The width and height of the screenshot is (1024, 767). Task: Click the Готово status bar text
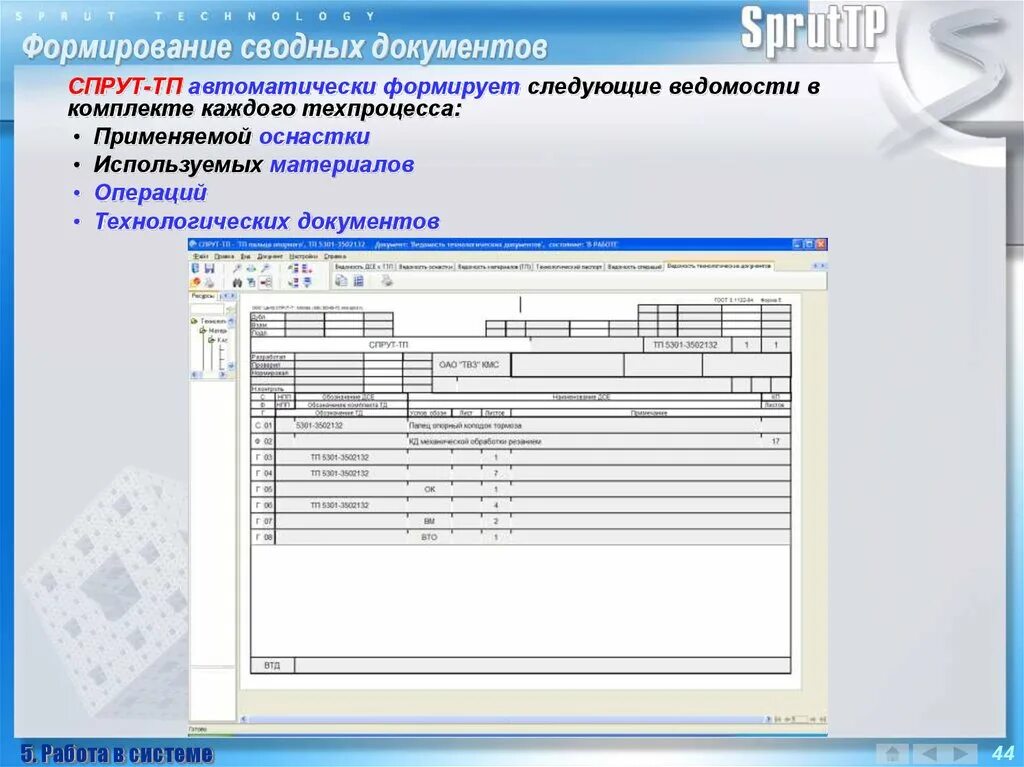click(198, 729)
